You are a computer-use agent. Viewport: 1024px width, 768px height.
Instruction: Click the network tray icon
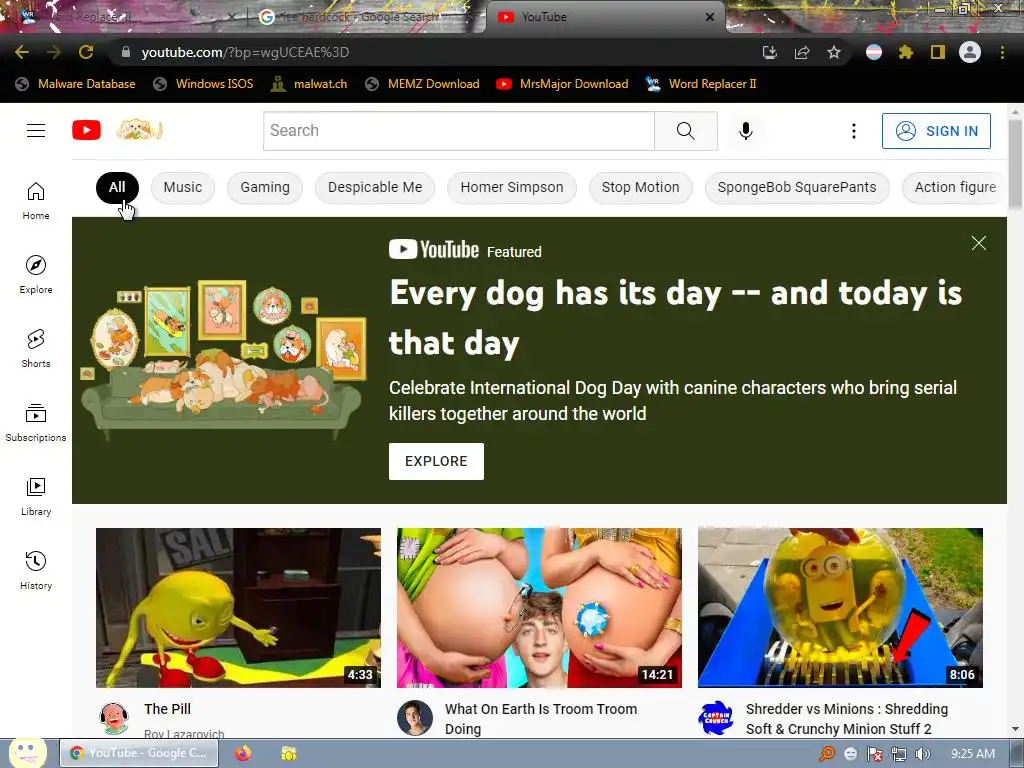[899, 754]
